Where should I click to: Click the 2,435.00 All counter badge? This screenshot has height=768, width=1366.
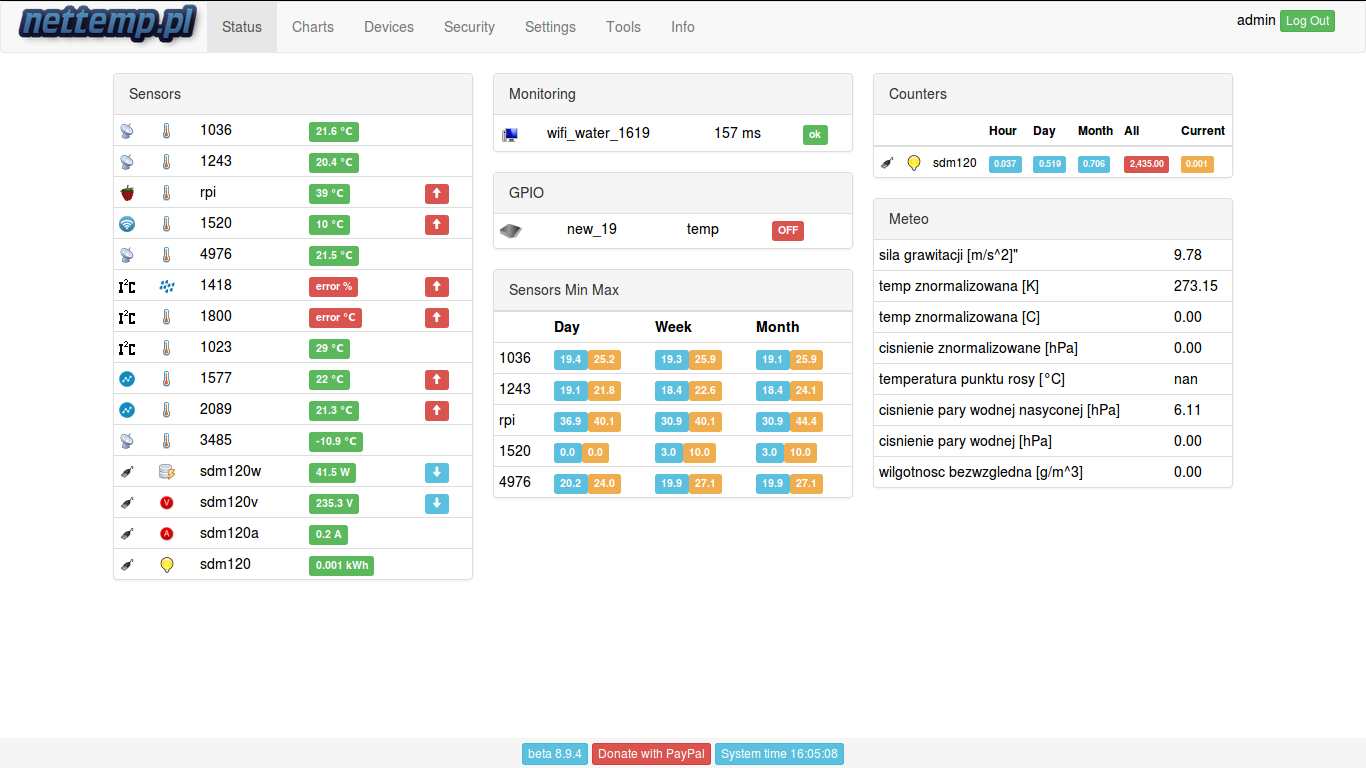(1147, 164)
